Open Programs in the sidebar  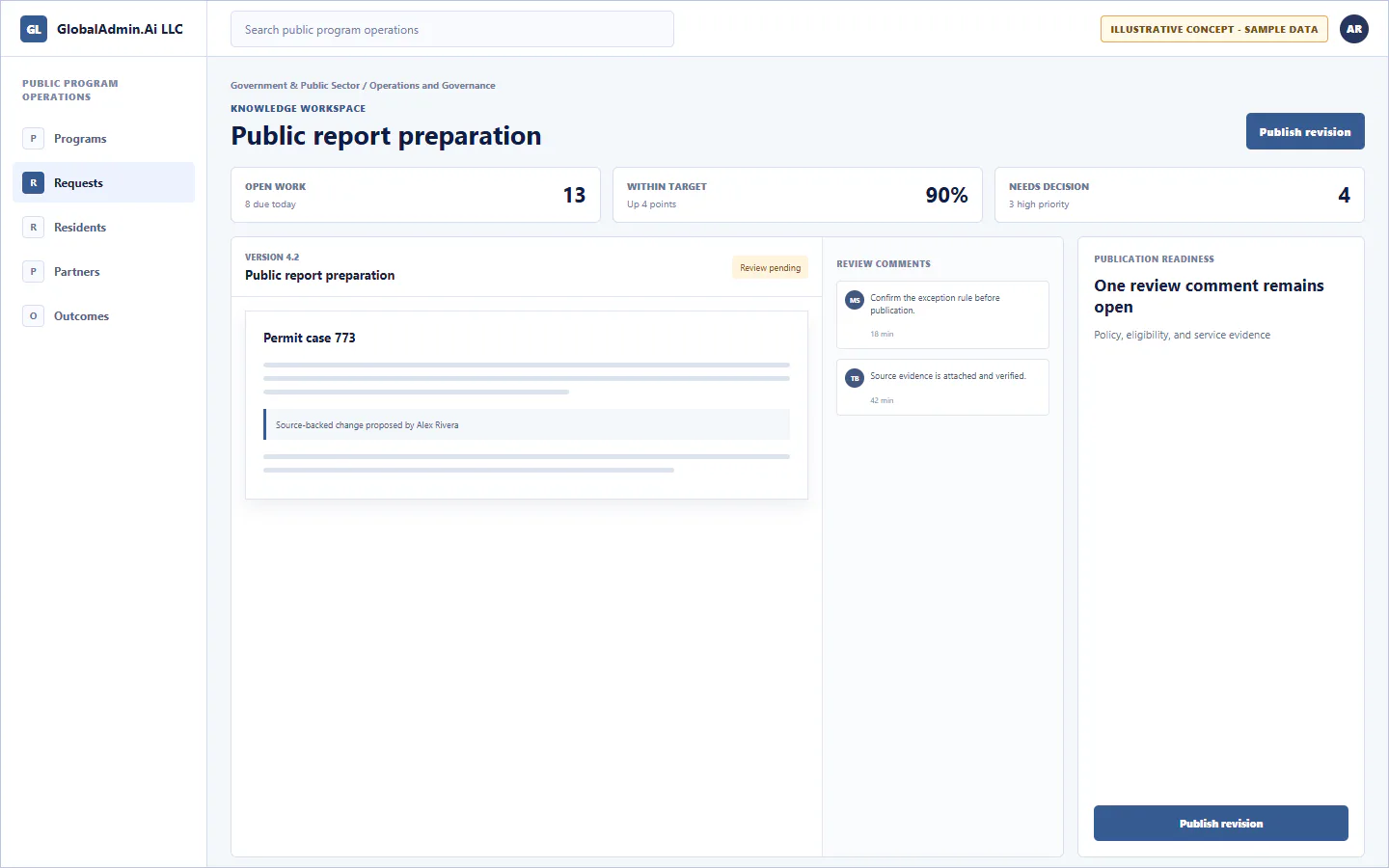(104, 138)
